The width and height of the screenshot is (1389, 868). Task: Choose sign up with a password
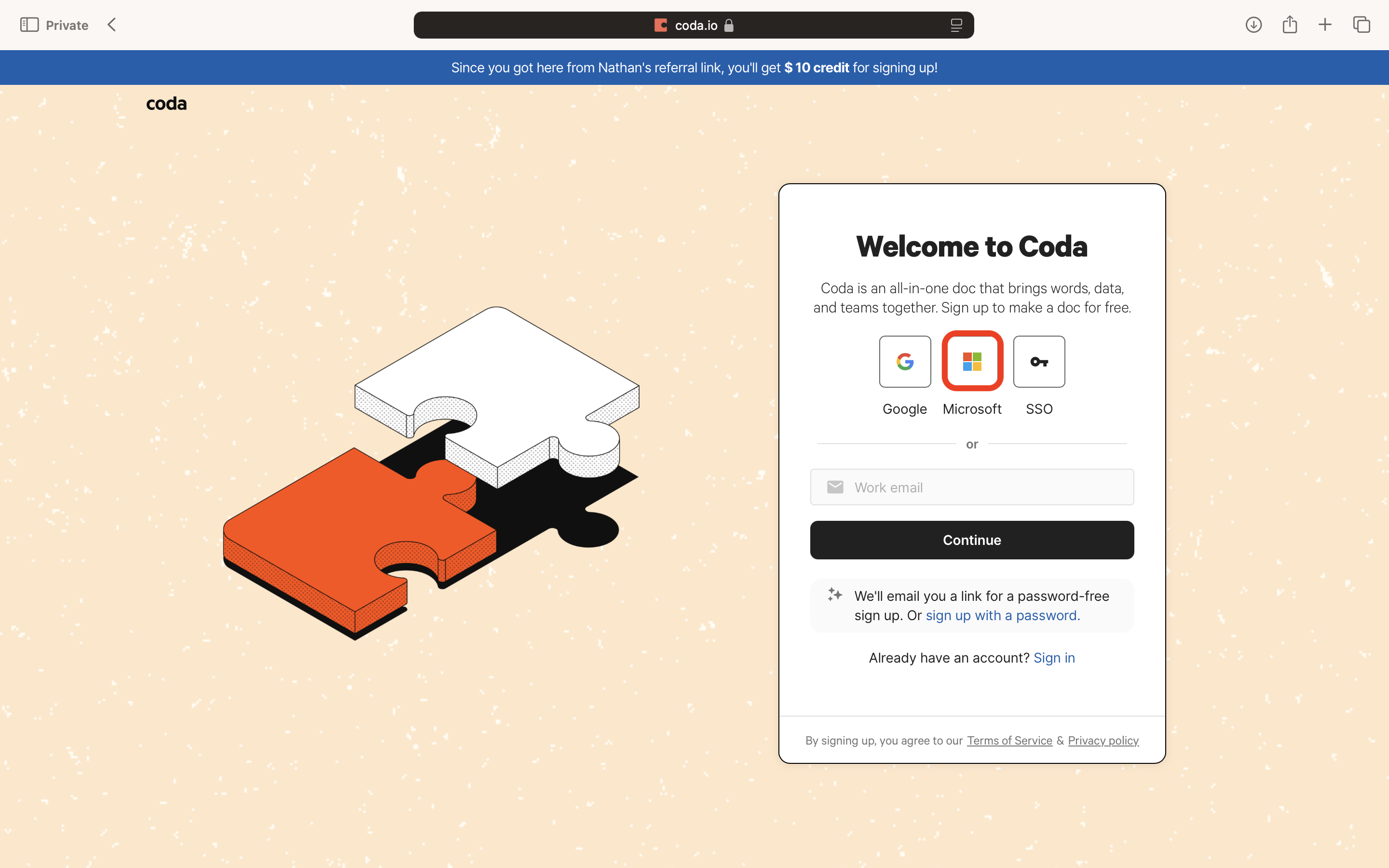pyautogui.click(x=1003, y=615)
